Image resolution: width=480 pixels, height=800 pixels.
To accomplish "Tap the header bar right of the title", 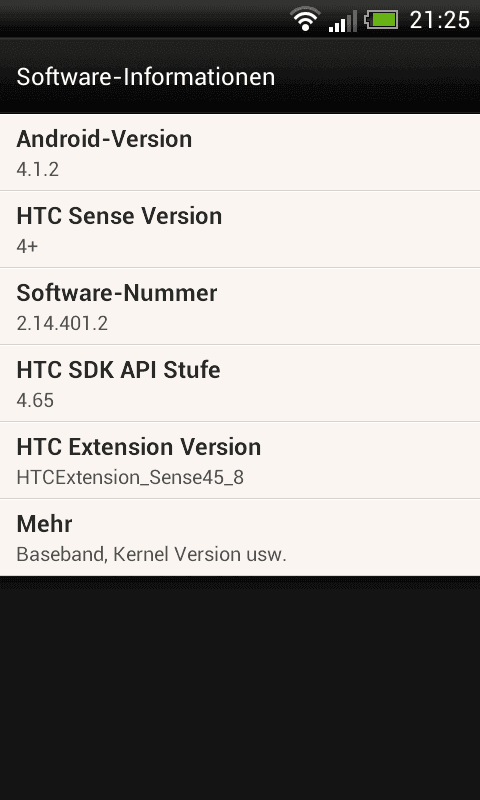I will (x=377, y=77).
